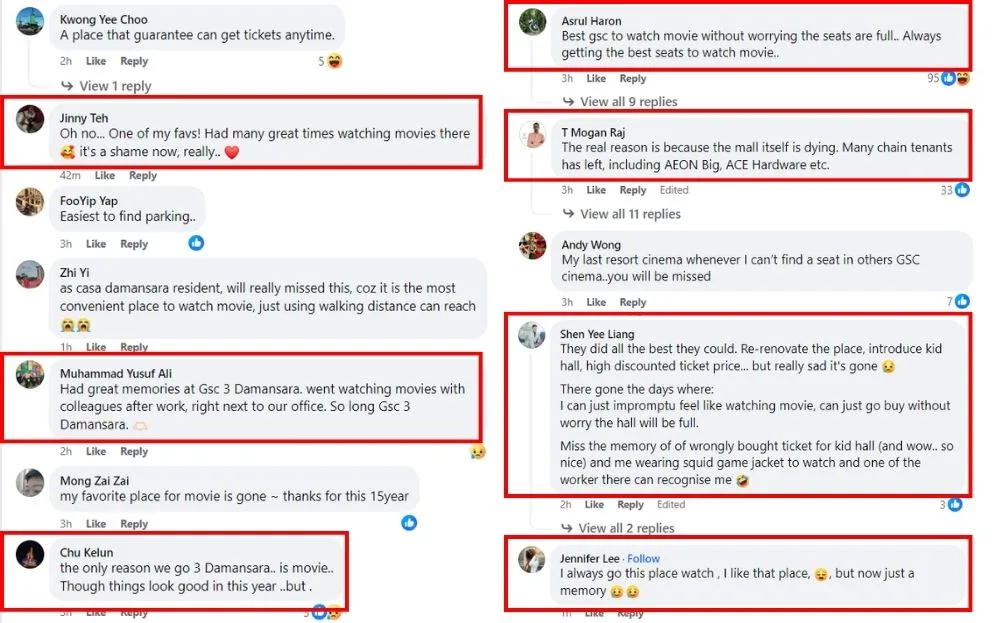Click the like reaction on Mong Zai Zai's comment
Image resolution: width=1000 pixels, height=623 pixels.
click(x=409, y=523)
